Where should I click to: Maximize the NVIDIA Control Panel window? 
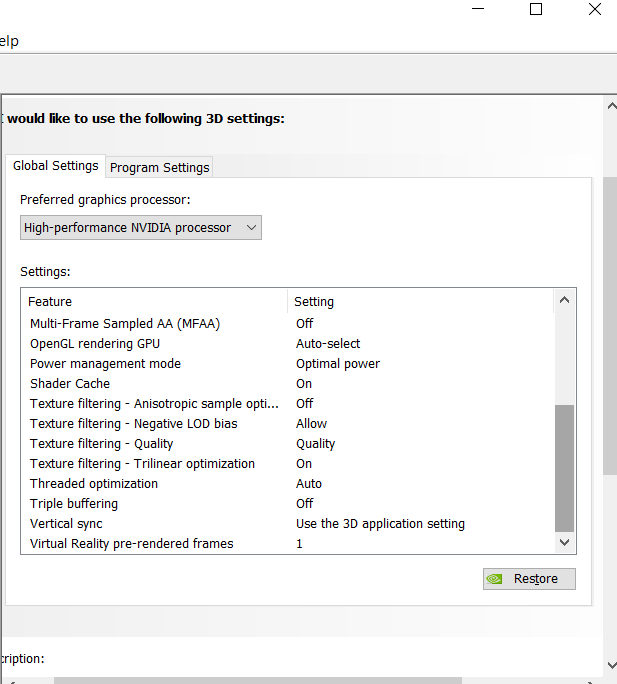[x=536, y=9]
